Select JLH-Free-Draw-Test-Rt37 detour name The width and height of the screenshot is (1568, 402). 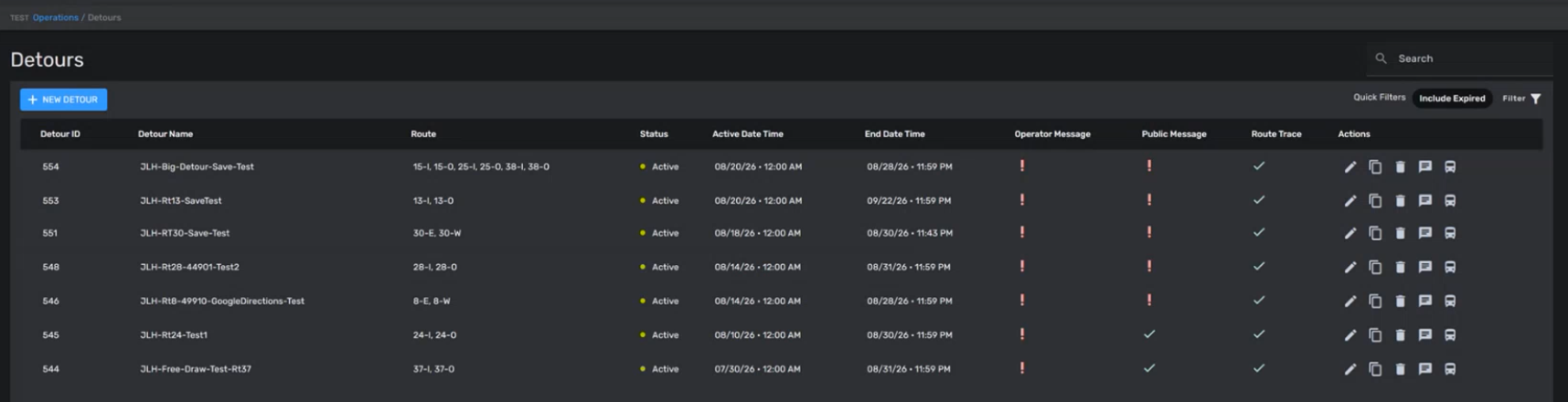pos(196,369)
